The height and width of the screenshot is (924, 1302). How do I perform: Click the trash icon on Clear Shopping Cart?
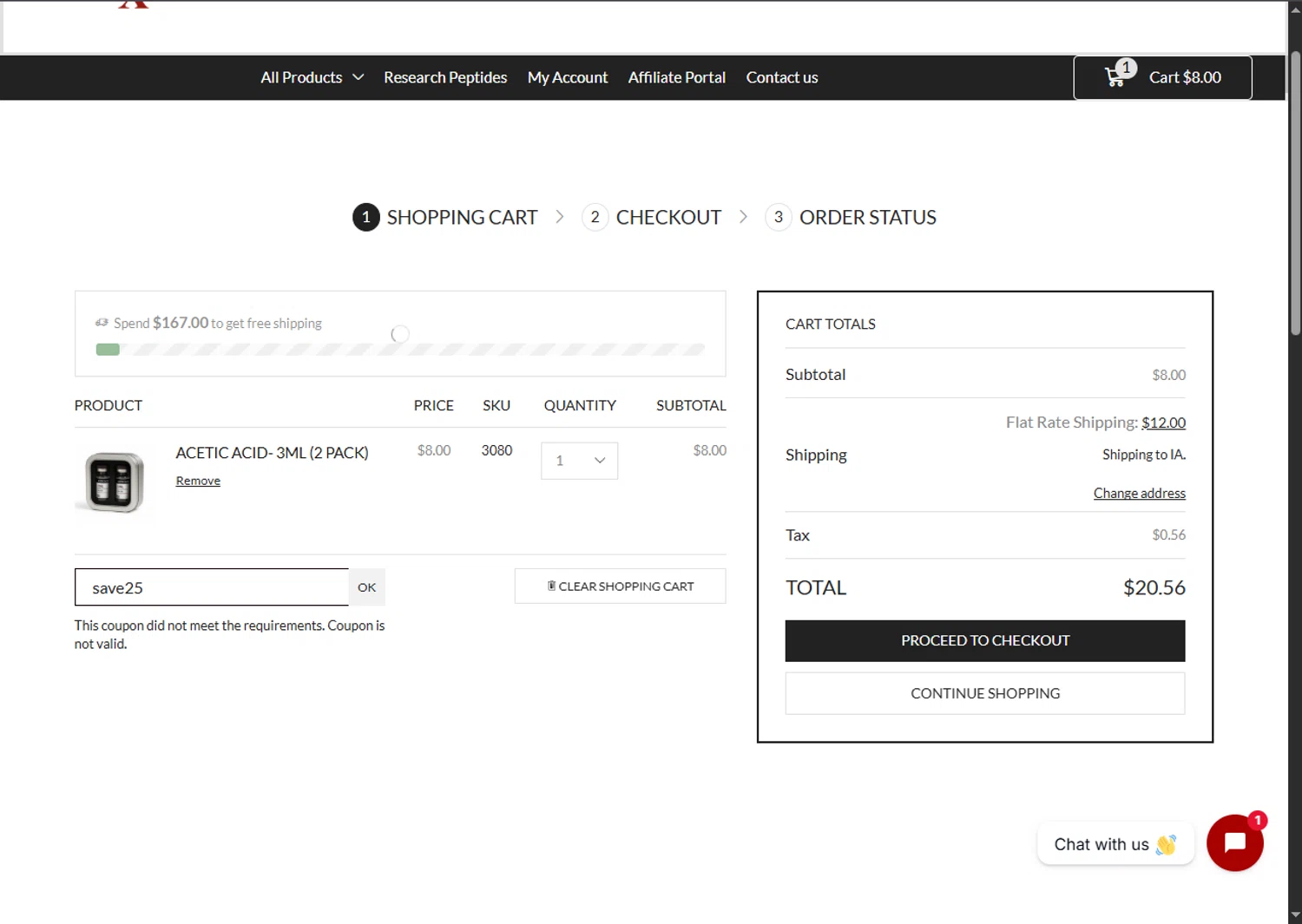551,586
